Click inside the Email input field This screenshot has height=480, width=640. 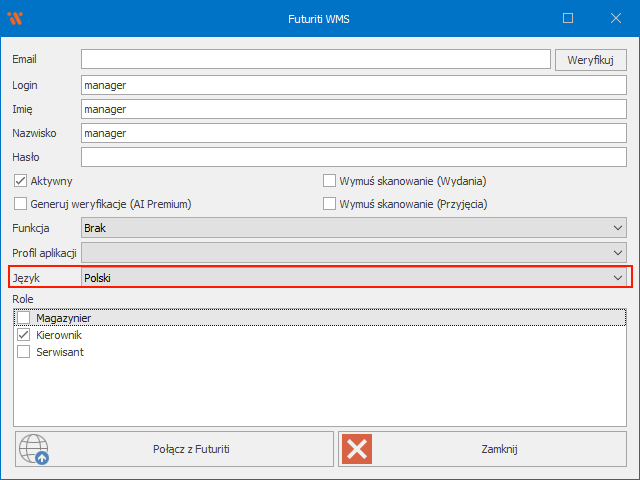click(x=315, y=60)
